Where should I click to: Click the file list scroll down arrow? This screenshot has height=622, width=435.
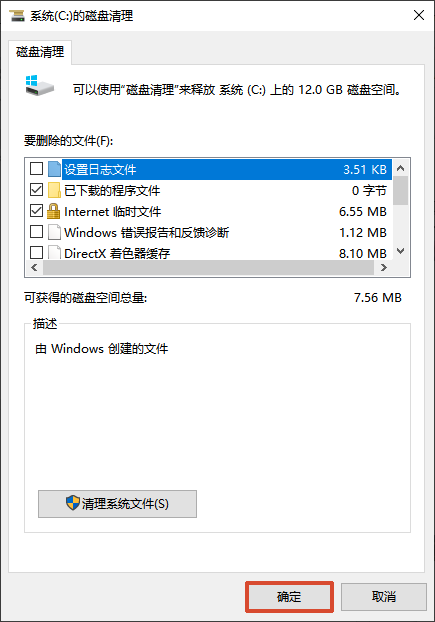(401, 251)
